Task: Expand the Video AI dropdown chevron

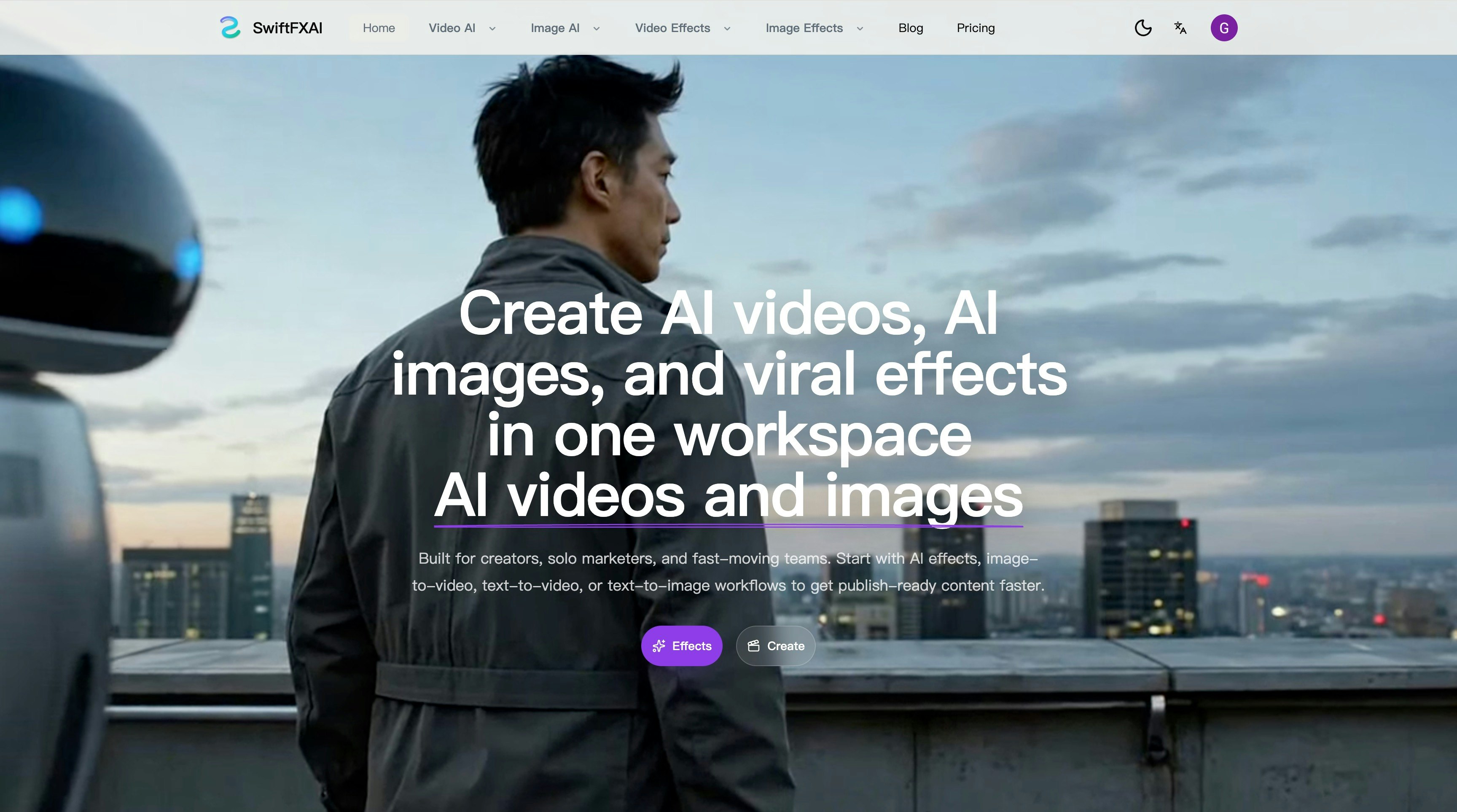Action: click(492, 28)
